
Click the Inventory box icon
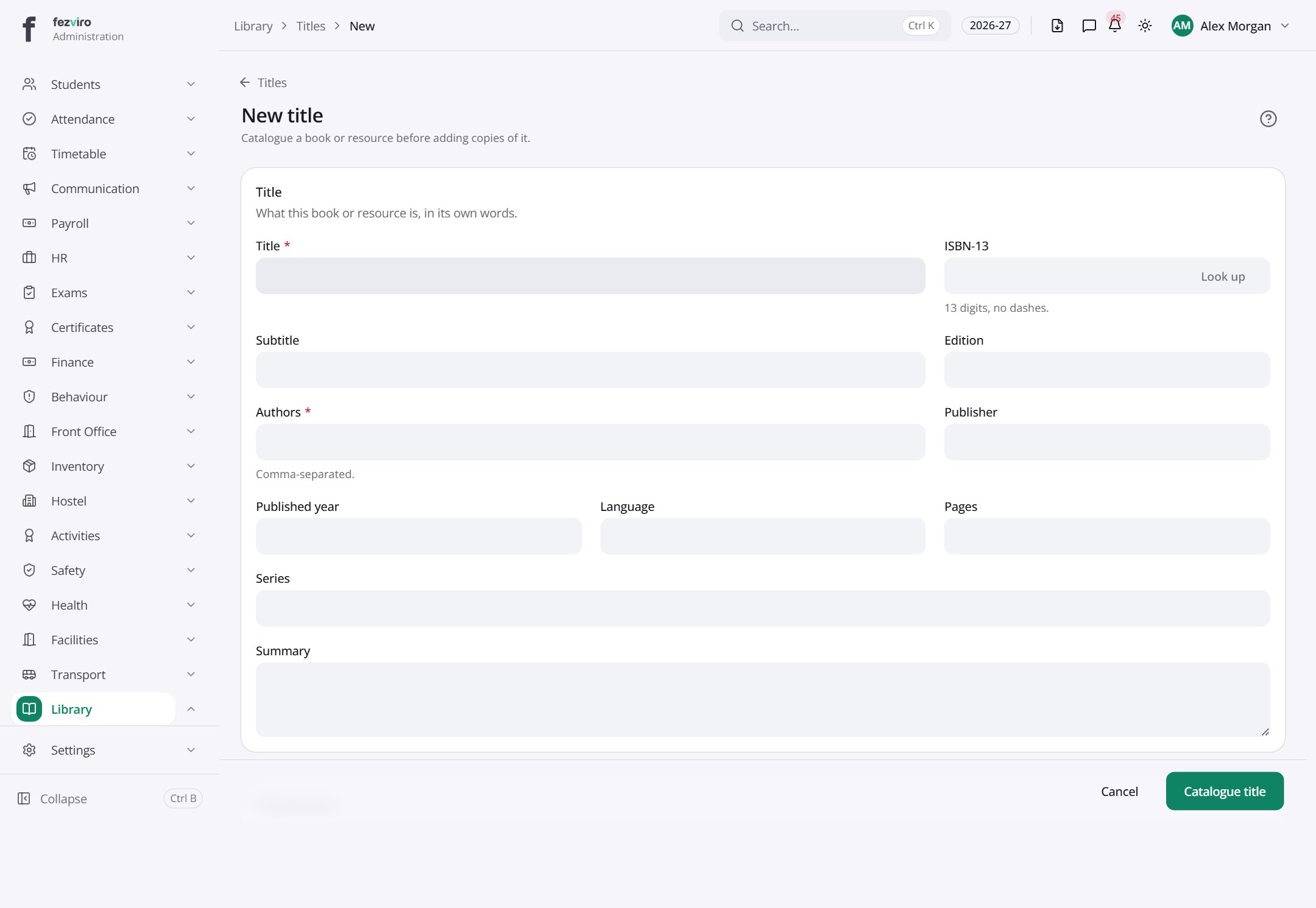[x=29, y=466]
